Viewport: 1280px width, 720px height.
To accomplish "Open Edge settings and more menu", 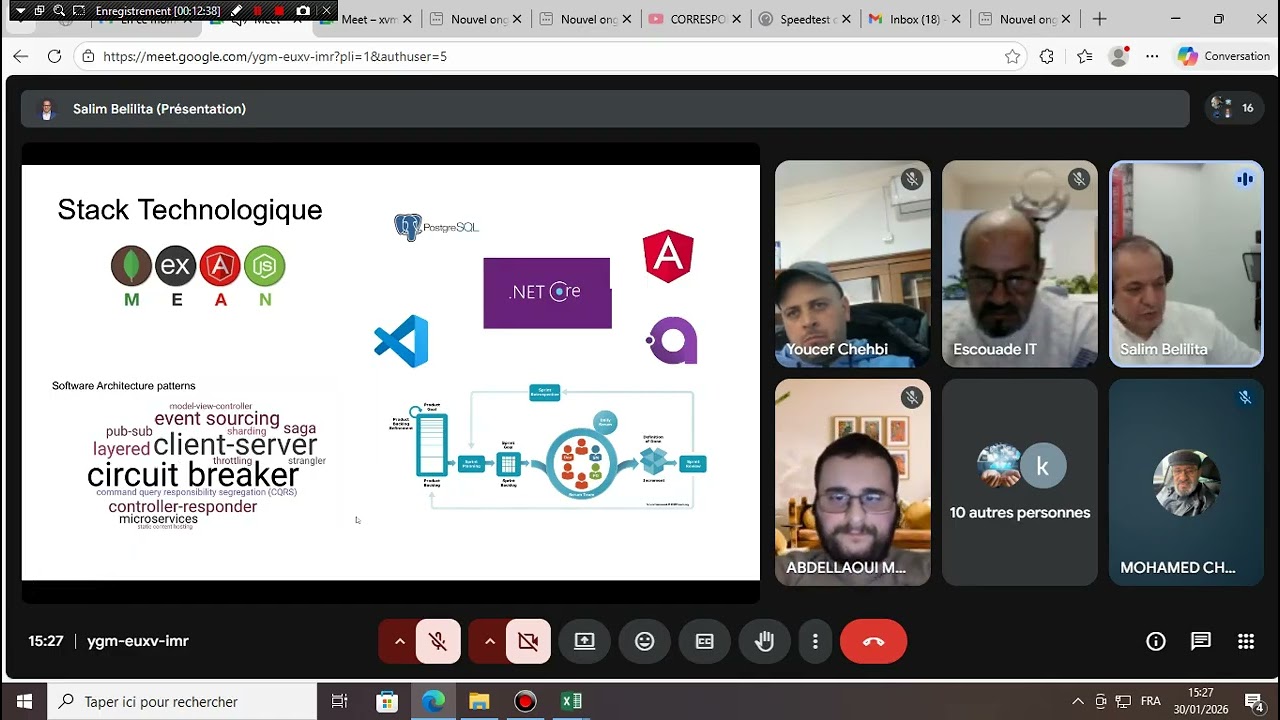I will click(1151, 56).
